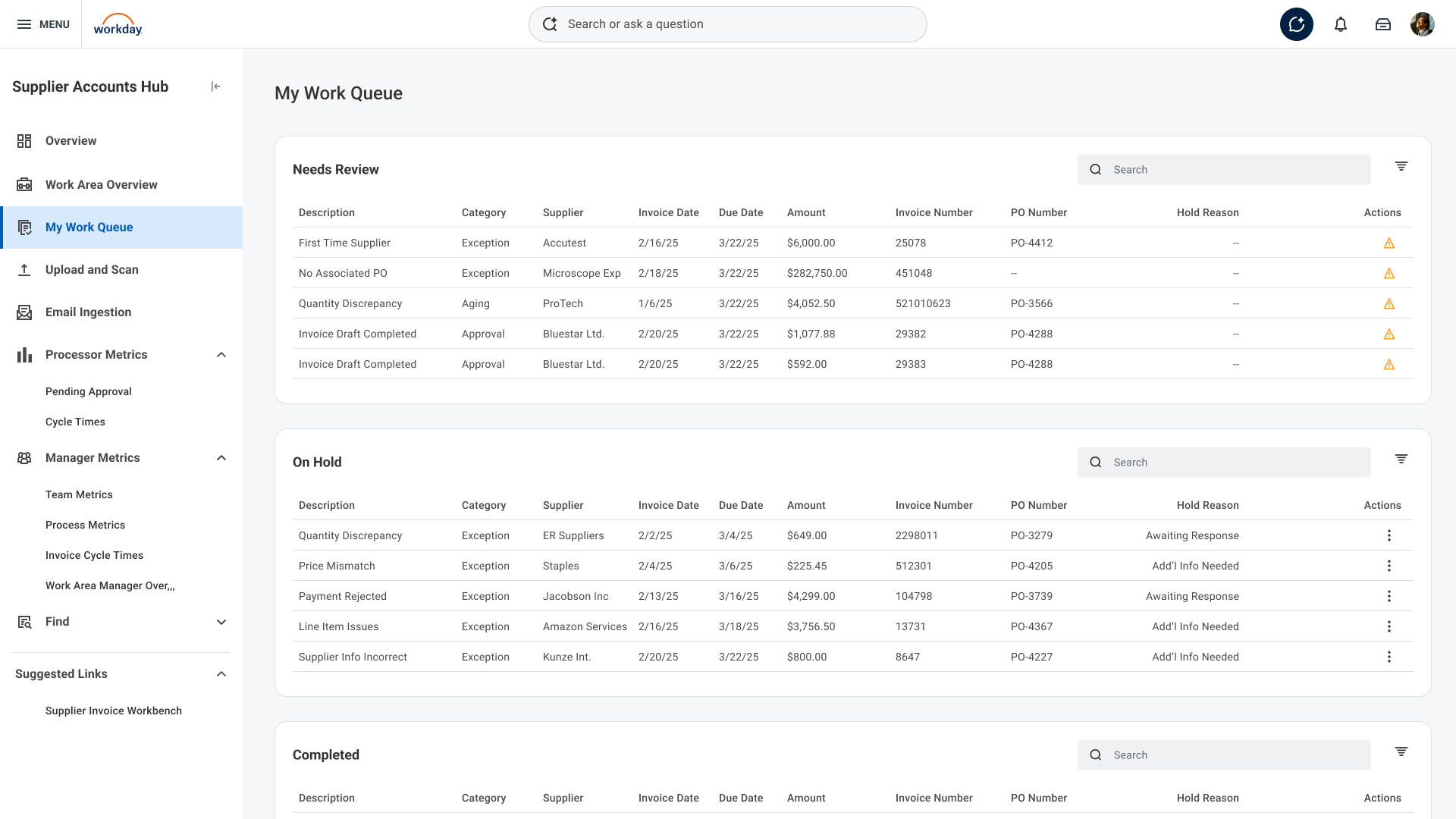This screenshot has width=1456, height=819.
Task: Click the Completed section filter icon
Action: click(x=1401, y=752)
